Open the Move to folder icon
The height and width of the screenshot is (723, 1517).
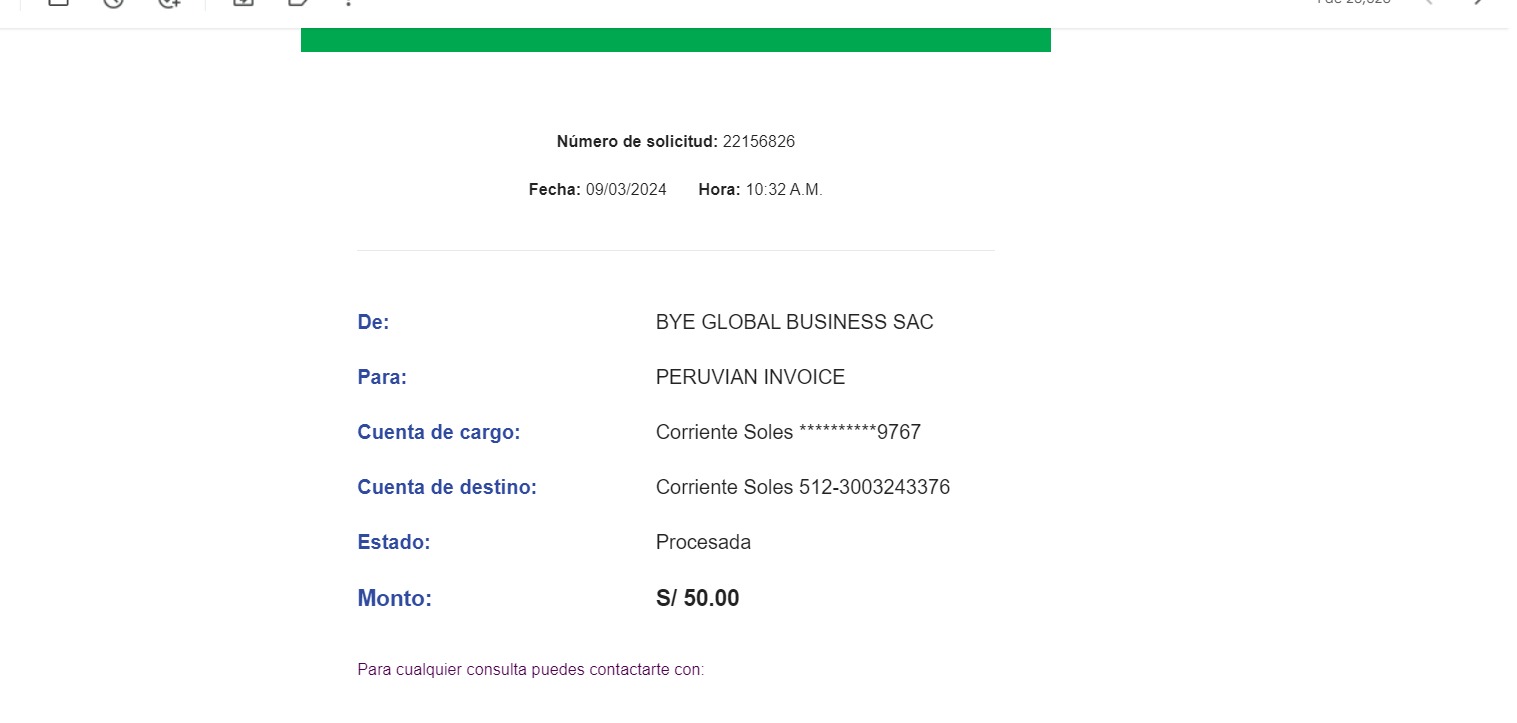242,3
